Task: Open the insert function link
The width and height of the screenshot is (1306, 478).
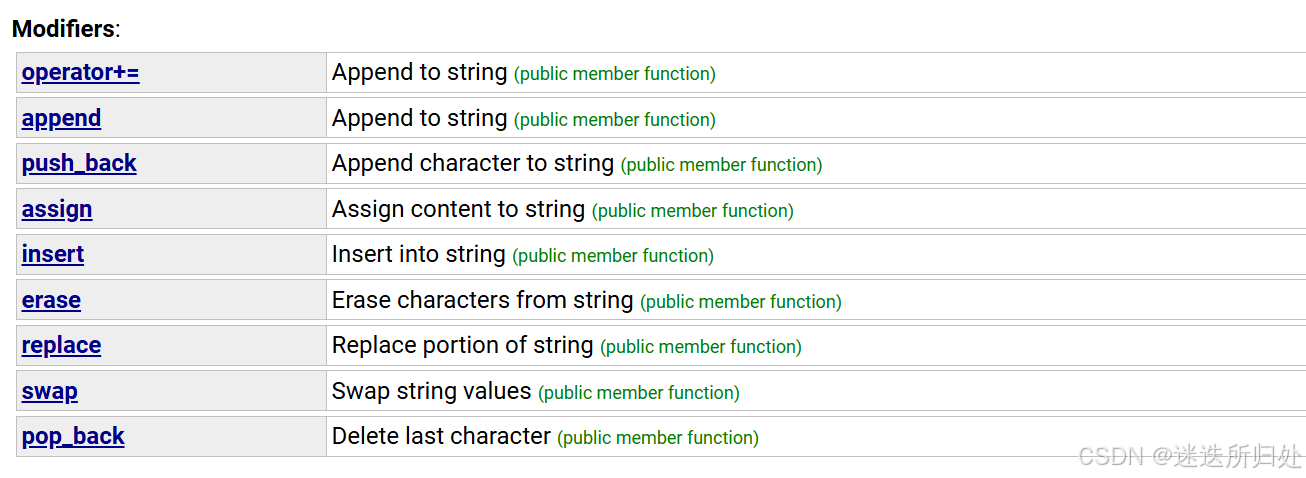Action: coord(53,255)
